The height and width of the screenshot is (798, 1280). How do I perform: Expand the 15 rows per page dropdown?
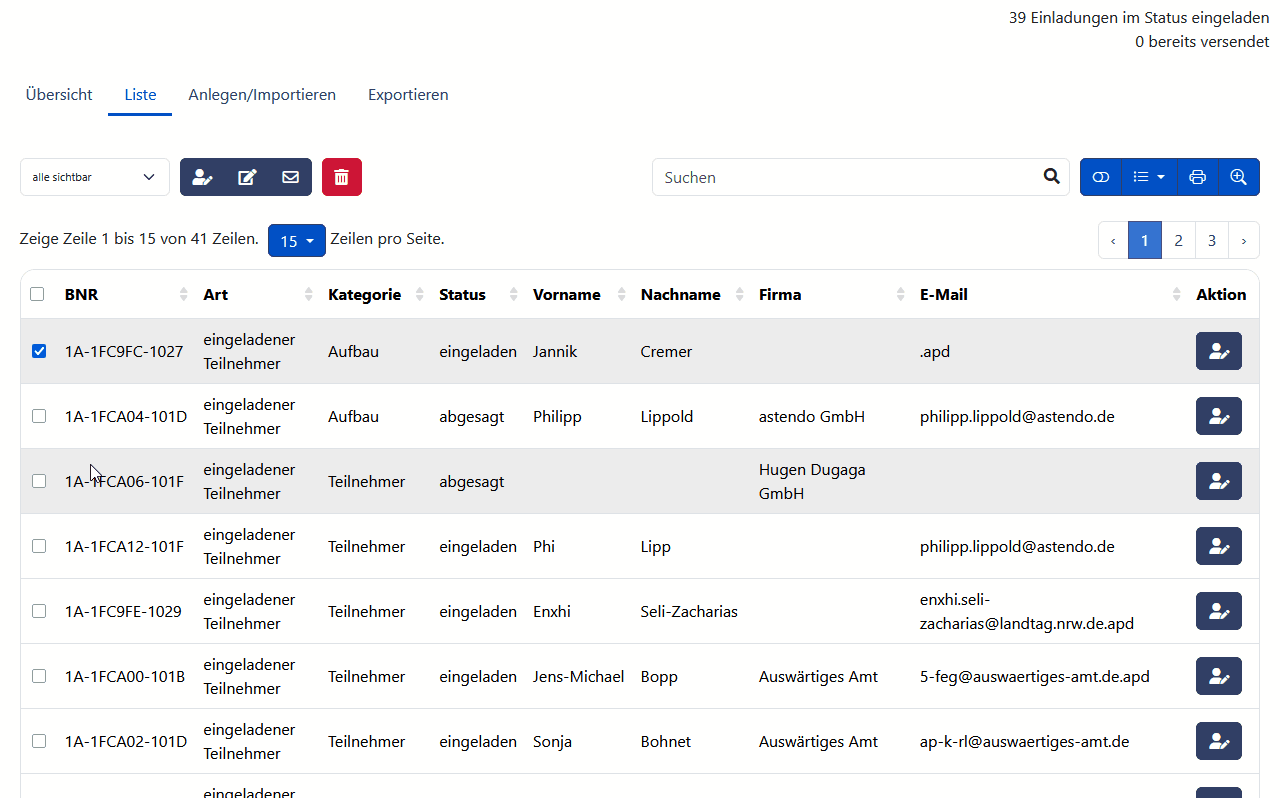click(296, 241)
